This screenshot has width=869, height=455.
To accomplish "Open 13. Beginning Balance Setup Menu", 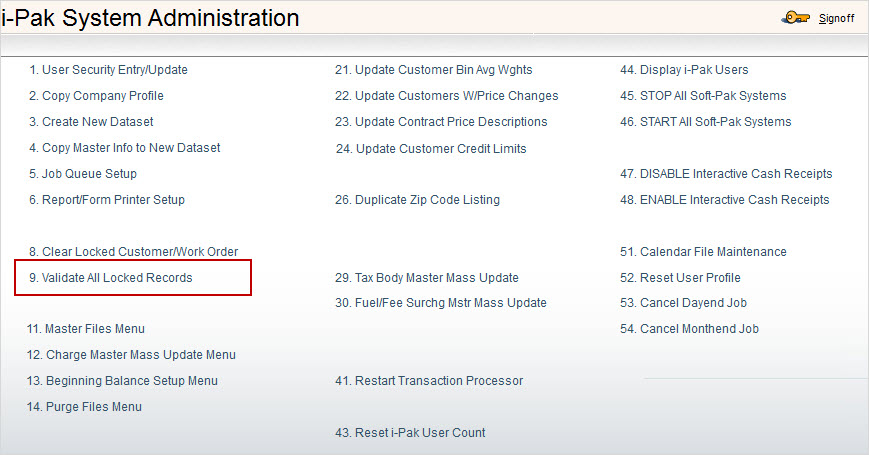I will pyautogui.click(x=122, y=381).
